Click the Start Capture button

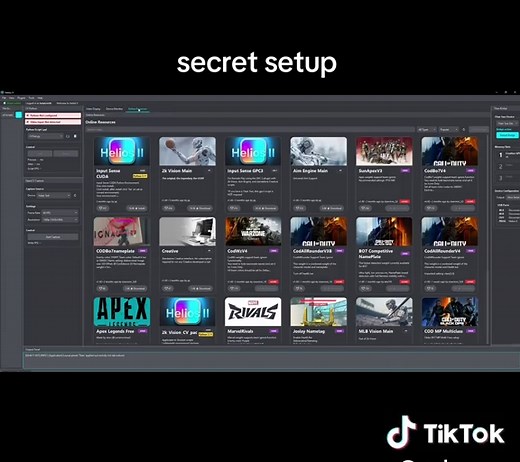(x=53, y=237)
